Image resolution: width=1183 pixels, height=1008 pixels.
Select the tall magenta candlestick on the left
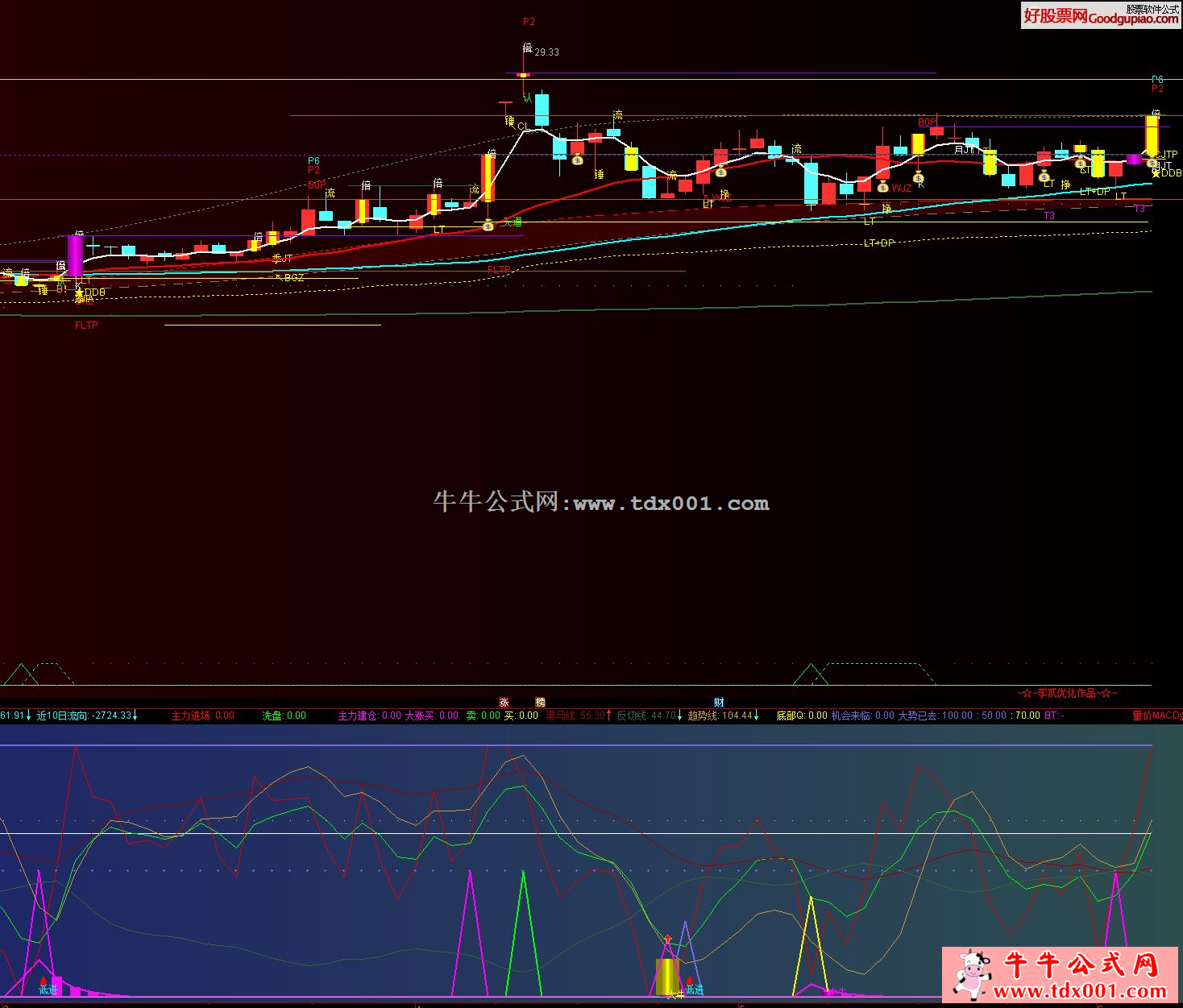click(75, 255)
